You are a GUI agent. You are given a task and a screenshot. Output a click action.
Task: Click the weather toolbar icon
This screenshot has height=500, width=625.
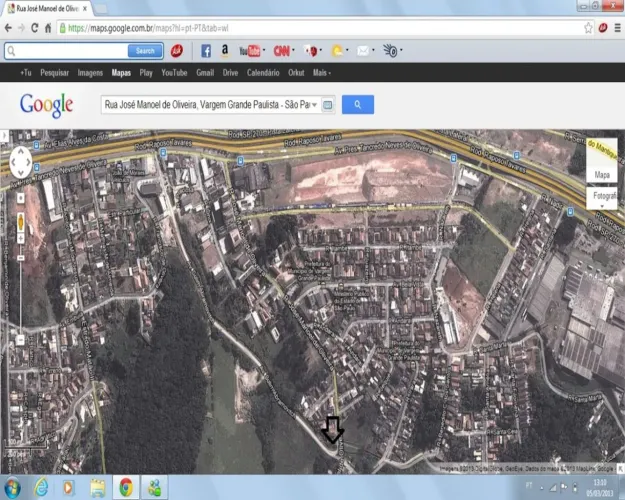click(x=337, y=51)
